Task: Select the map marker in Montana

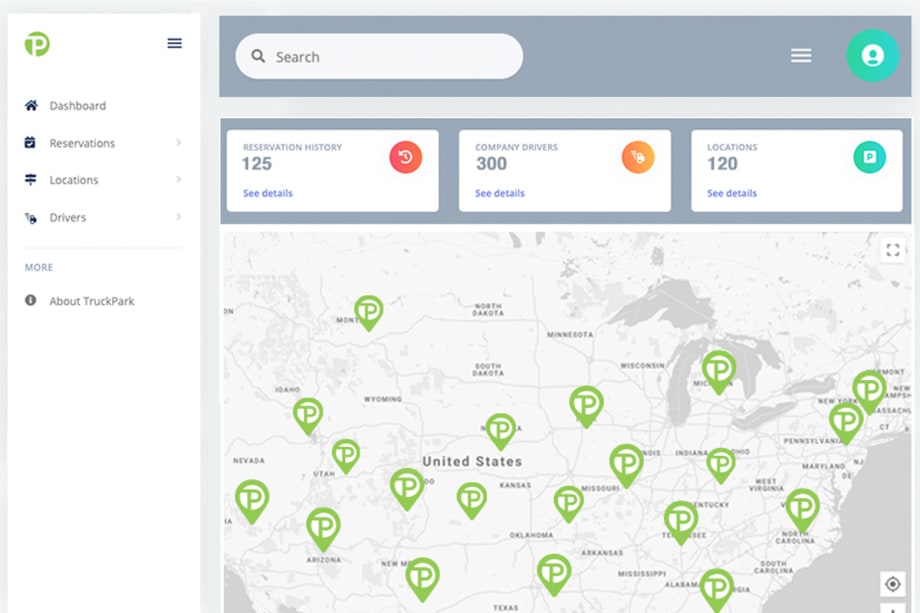Action: (x=368, y=312)
